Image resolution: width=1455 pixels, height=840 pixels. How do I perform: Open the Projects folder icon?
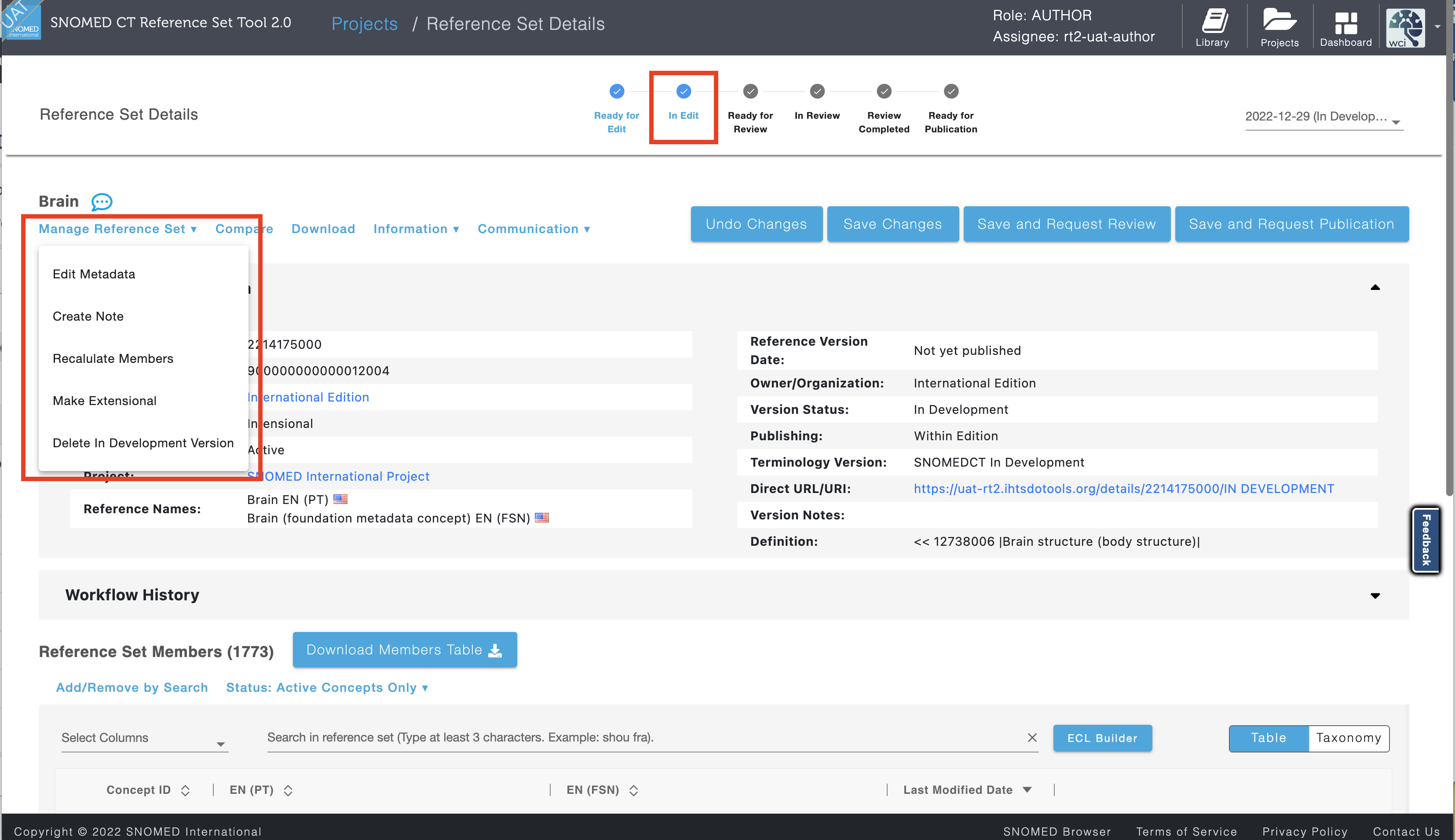tap(1279, 26)
